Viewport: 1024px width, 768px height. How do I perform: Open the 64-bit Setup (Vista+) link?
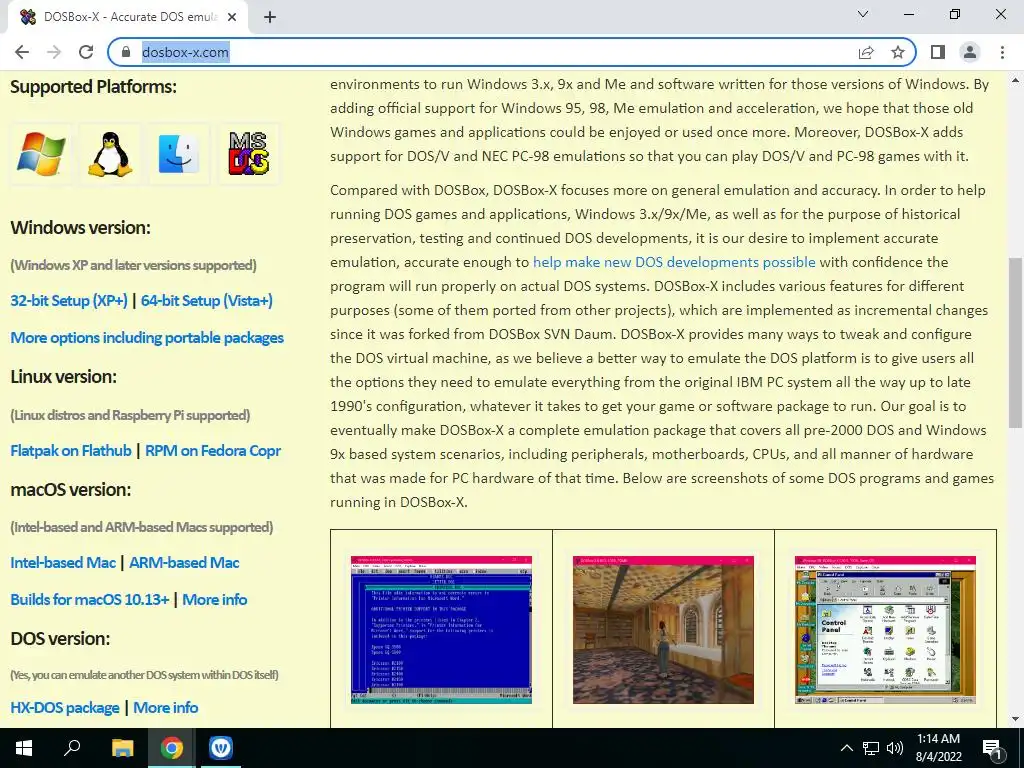[206, 300]
